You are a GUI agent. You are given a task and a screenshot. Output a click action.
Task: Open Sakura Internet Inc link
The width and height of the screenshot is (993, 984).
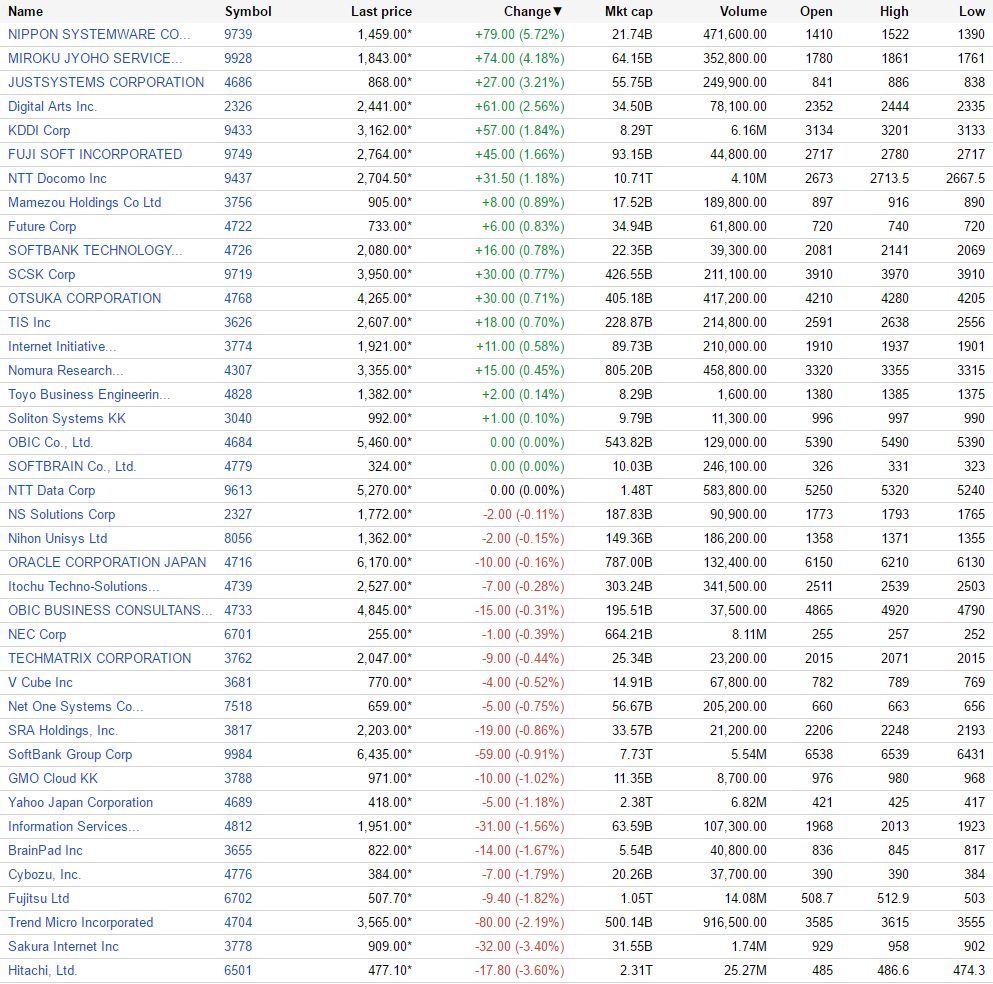(x=63, y=947)
